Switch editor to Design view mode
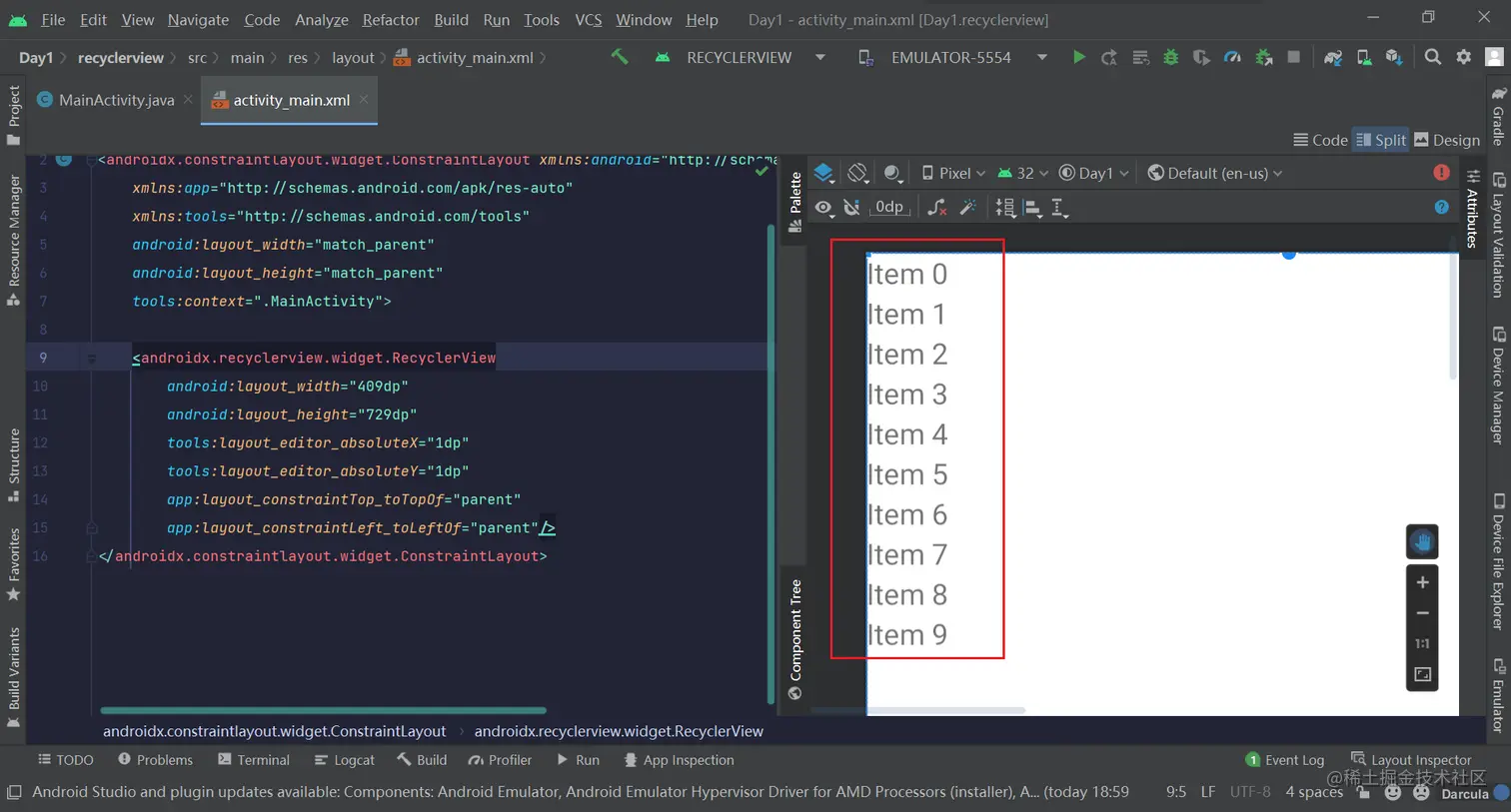Viewport: 1511px width, 812px height. point(1447,140)
